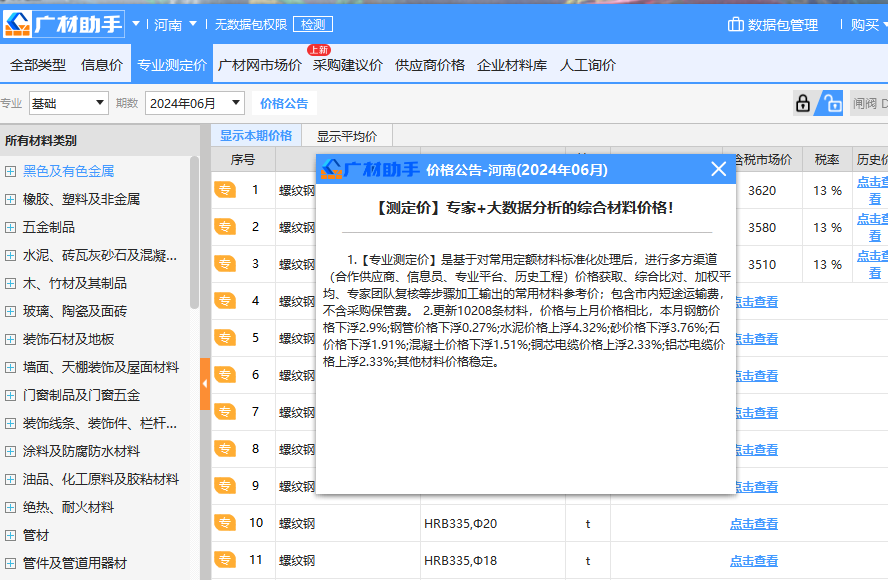Click price value 3620 in row 1
The width and height of the screenshot is (888, 580).
[762, 190]
